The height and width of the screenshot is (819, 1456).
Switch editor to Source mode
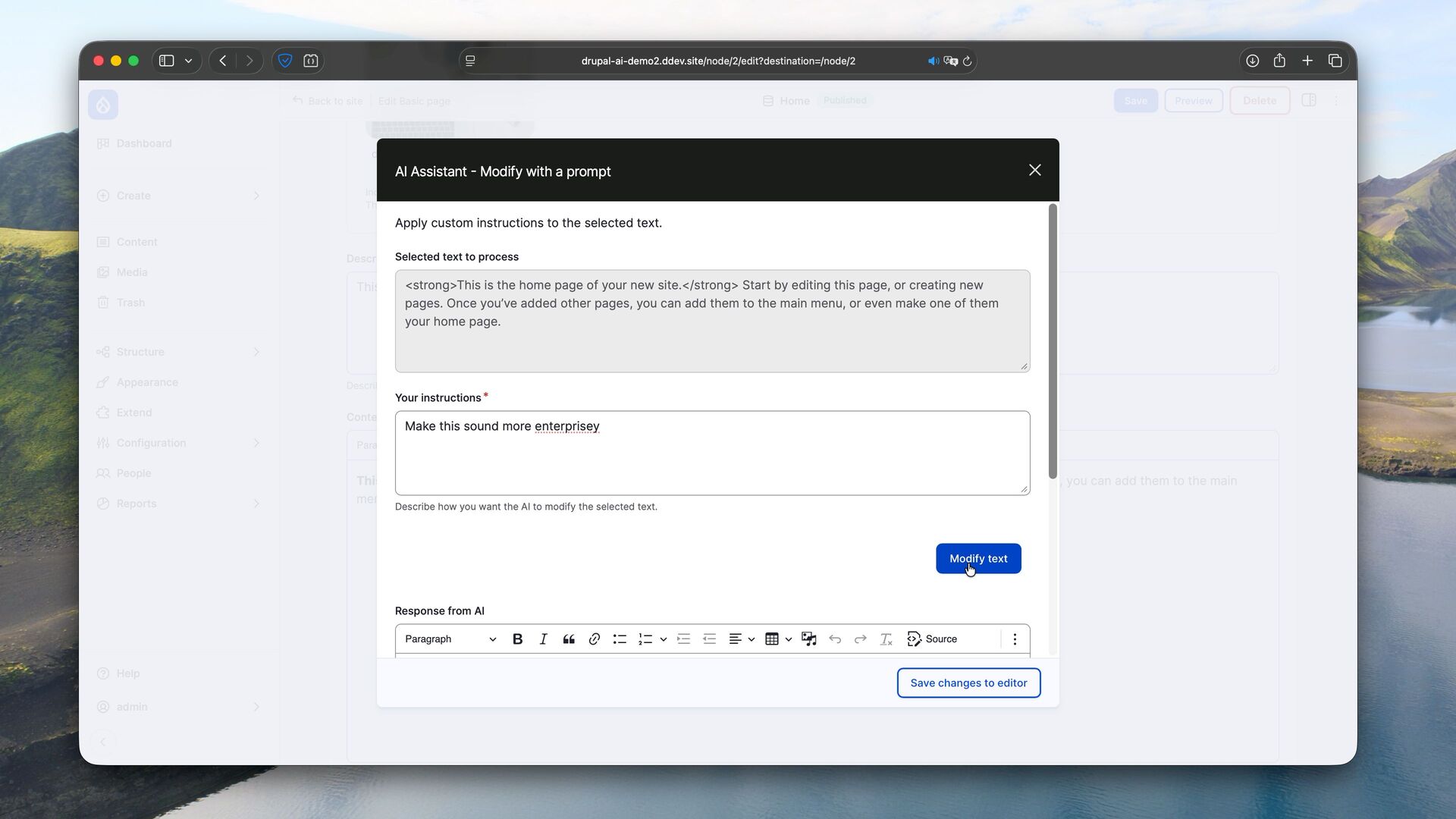point(932,639)
